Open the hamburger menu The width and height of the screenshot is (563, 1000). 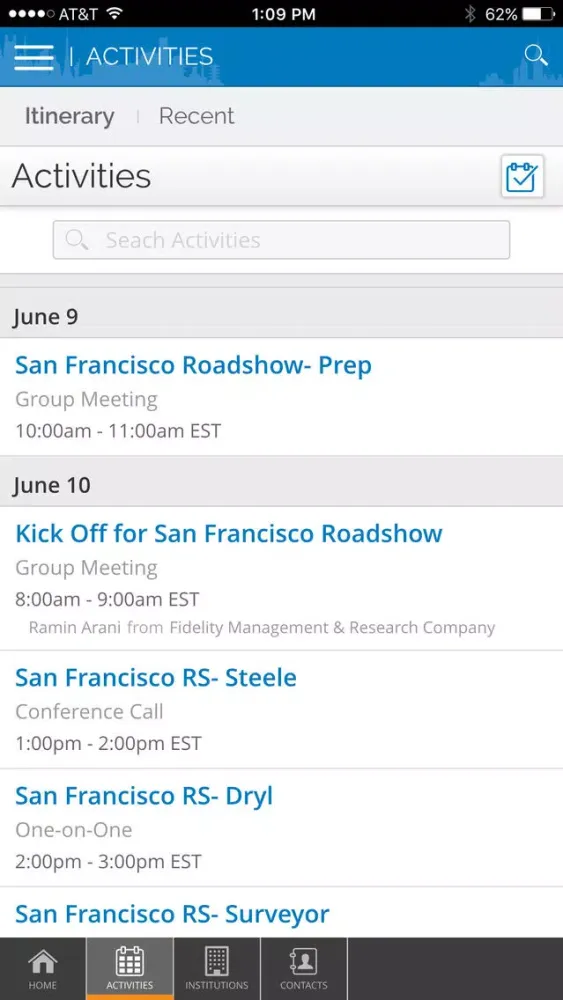pos(34,57)
